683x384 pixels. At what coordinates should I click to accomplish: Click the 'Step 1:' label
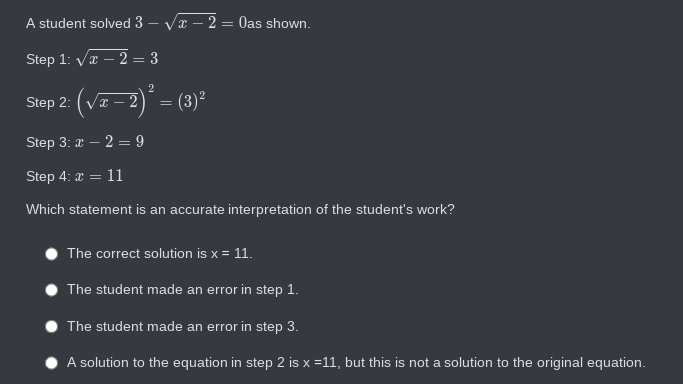(48, 59)
